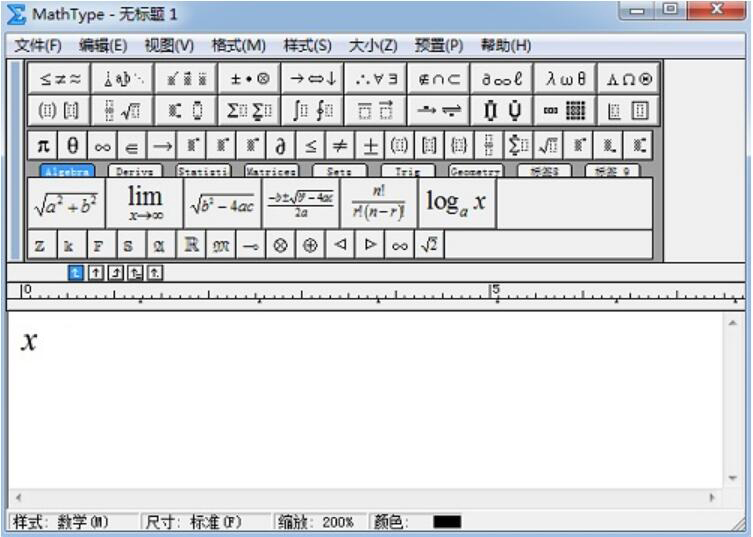The width and height of the screenshot is (753, 537).
Task: Insert the log base a of x expression
Action: coord(456,204)
